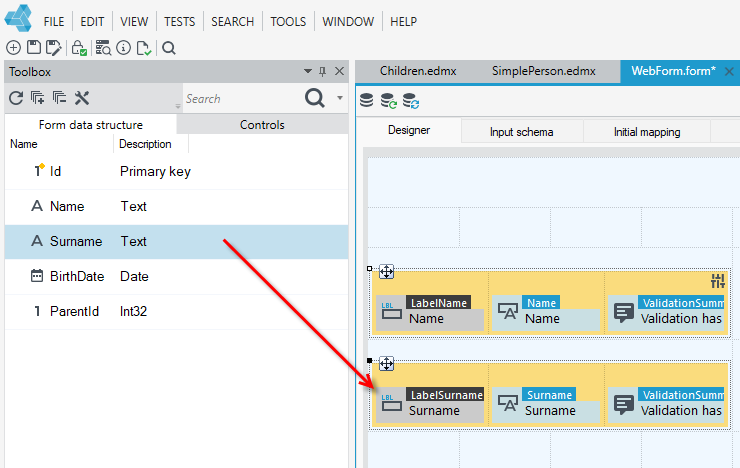Click the application logo icon
Screen dimensions: 740x468
tap(18, 18)
